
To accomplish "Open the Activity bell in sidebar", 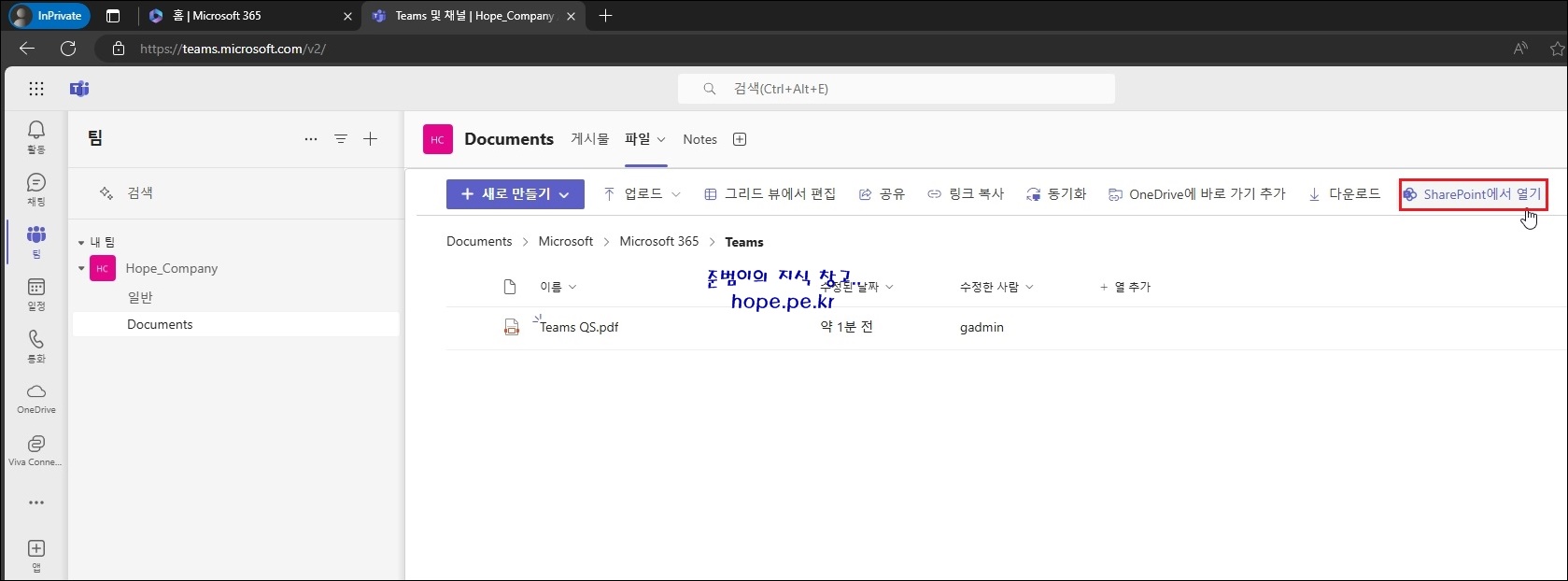I will coord(36,136).
